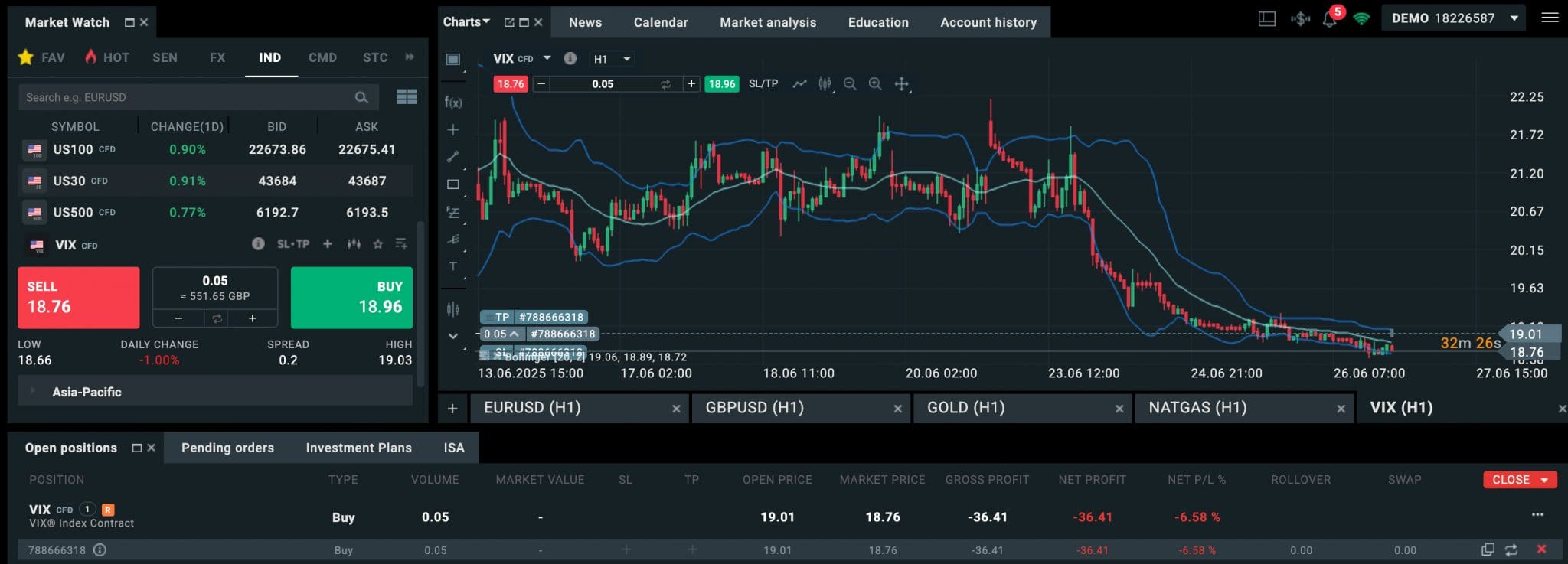1568x564 pixels.
Task: Click chart toolbar buy price 18.96
Action: tap(721, 84)
